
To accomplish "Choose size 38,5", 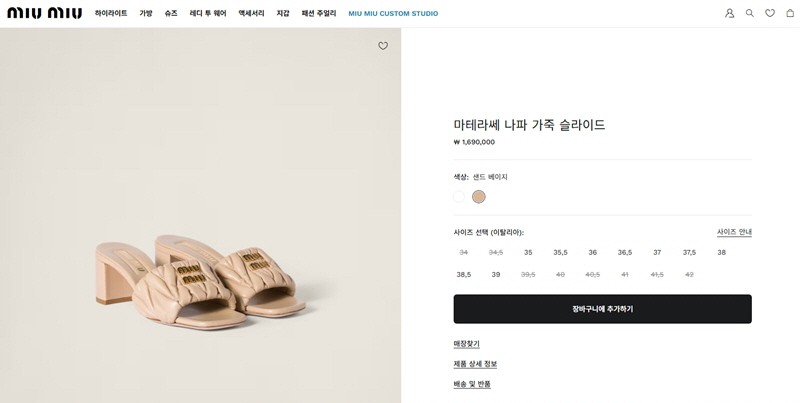I will [464, 274].
